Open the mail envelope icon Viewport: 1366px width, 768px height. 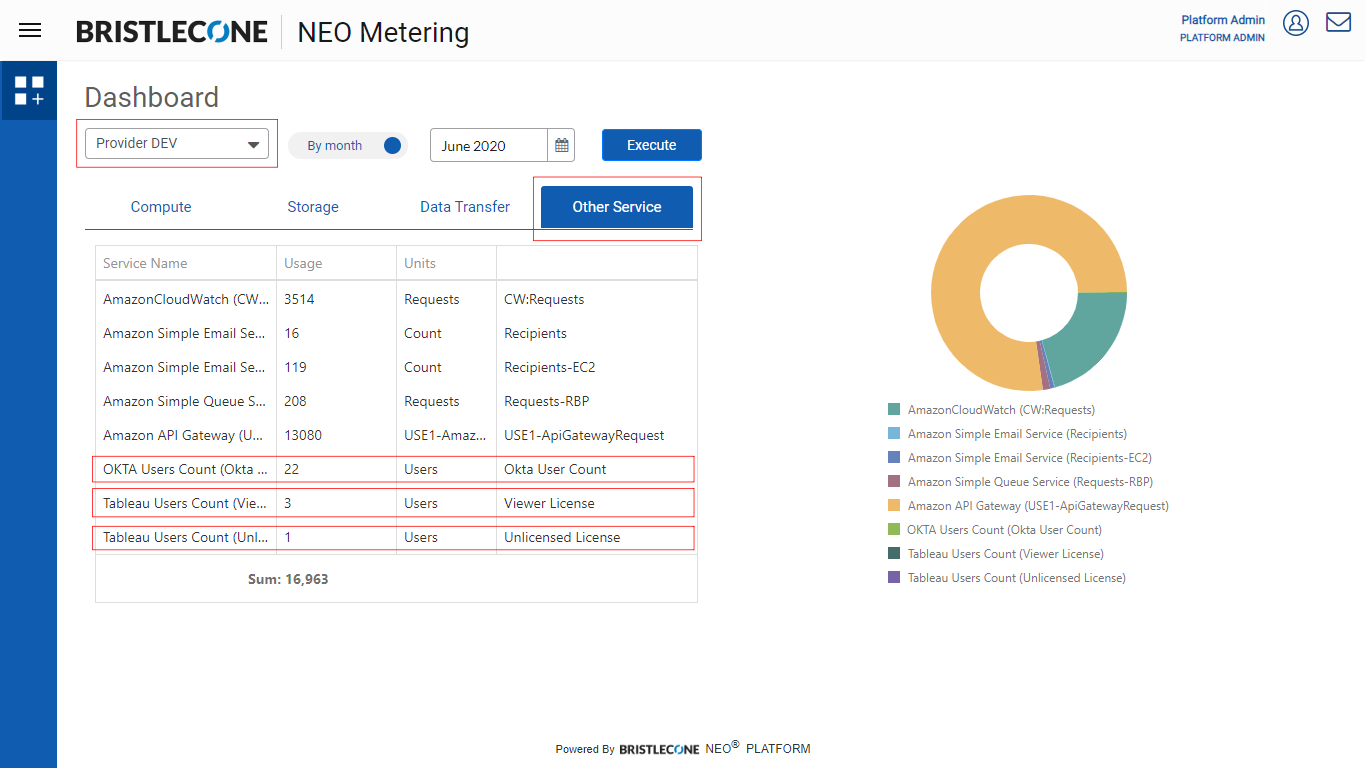click(x=1338, y=22)
